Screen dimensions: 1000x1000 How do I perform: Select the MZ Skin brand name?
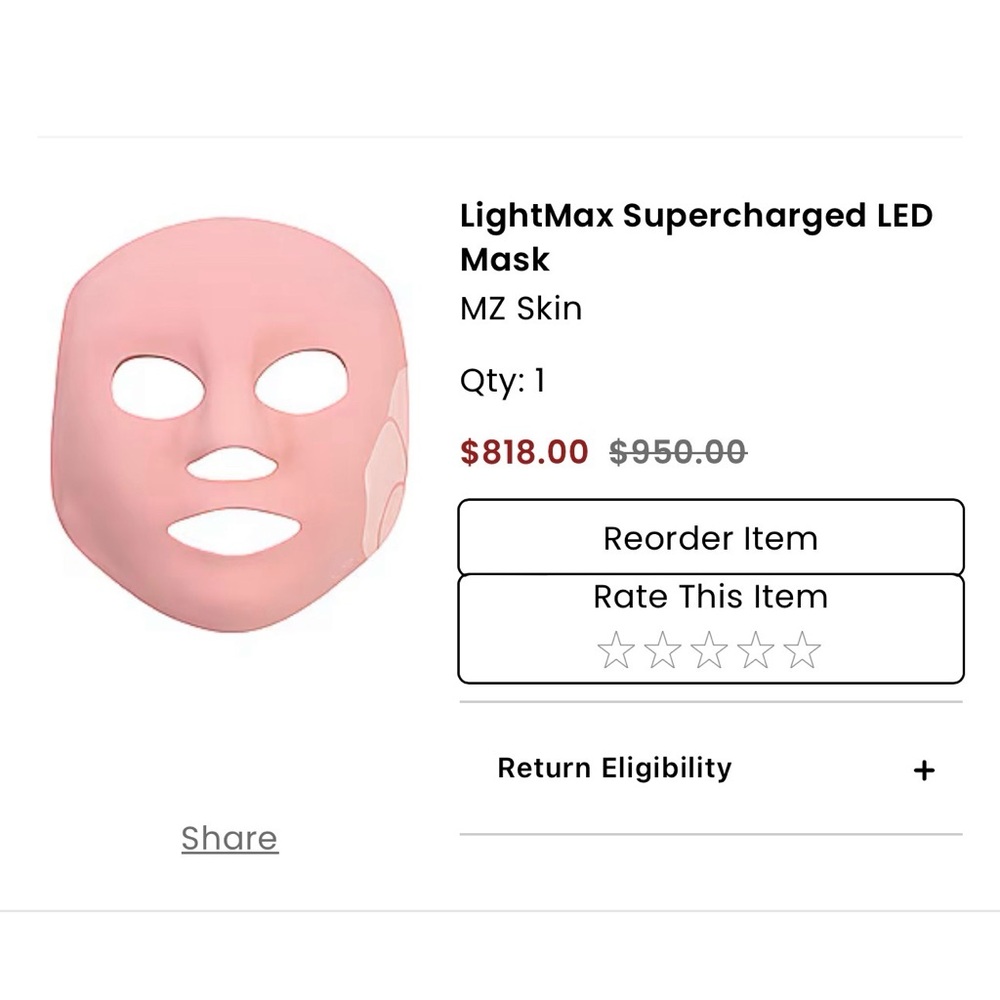(x=521, y=309)
